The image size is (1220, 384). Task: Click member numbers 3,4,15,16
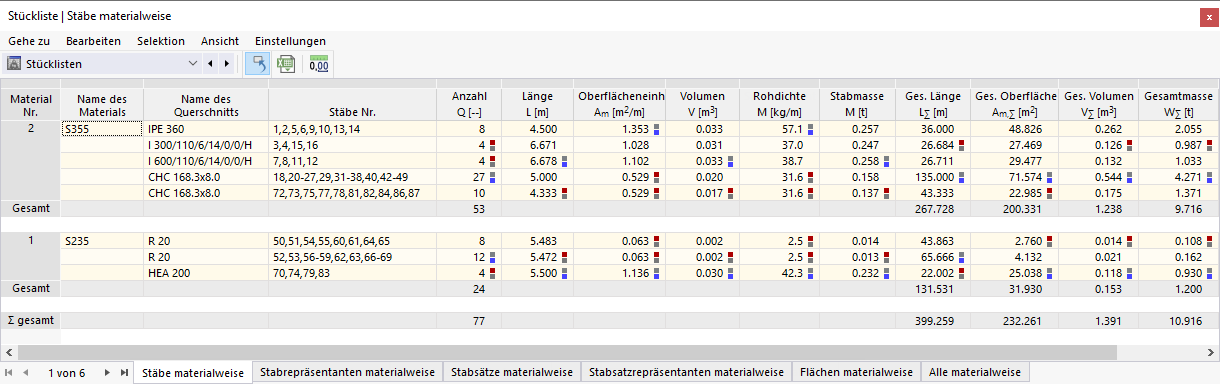coord(353,145)
